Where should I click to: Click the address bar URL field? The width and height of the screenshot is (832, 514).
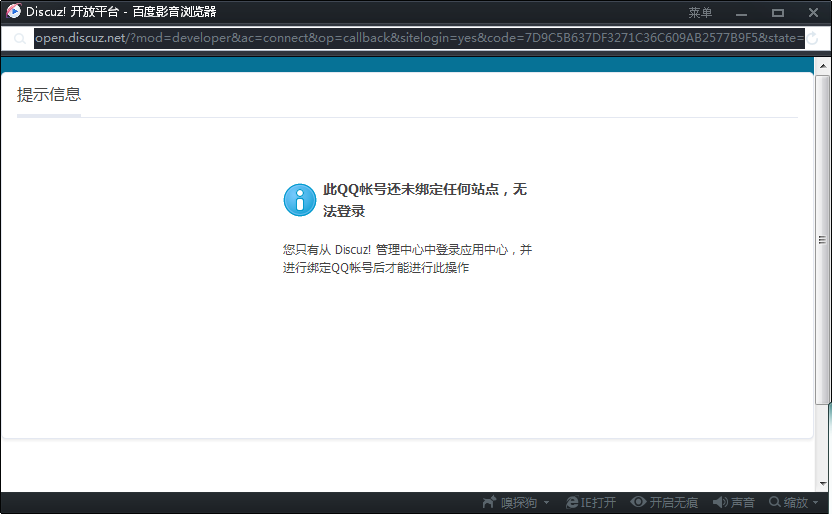419,38
